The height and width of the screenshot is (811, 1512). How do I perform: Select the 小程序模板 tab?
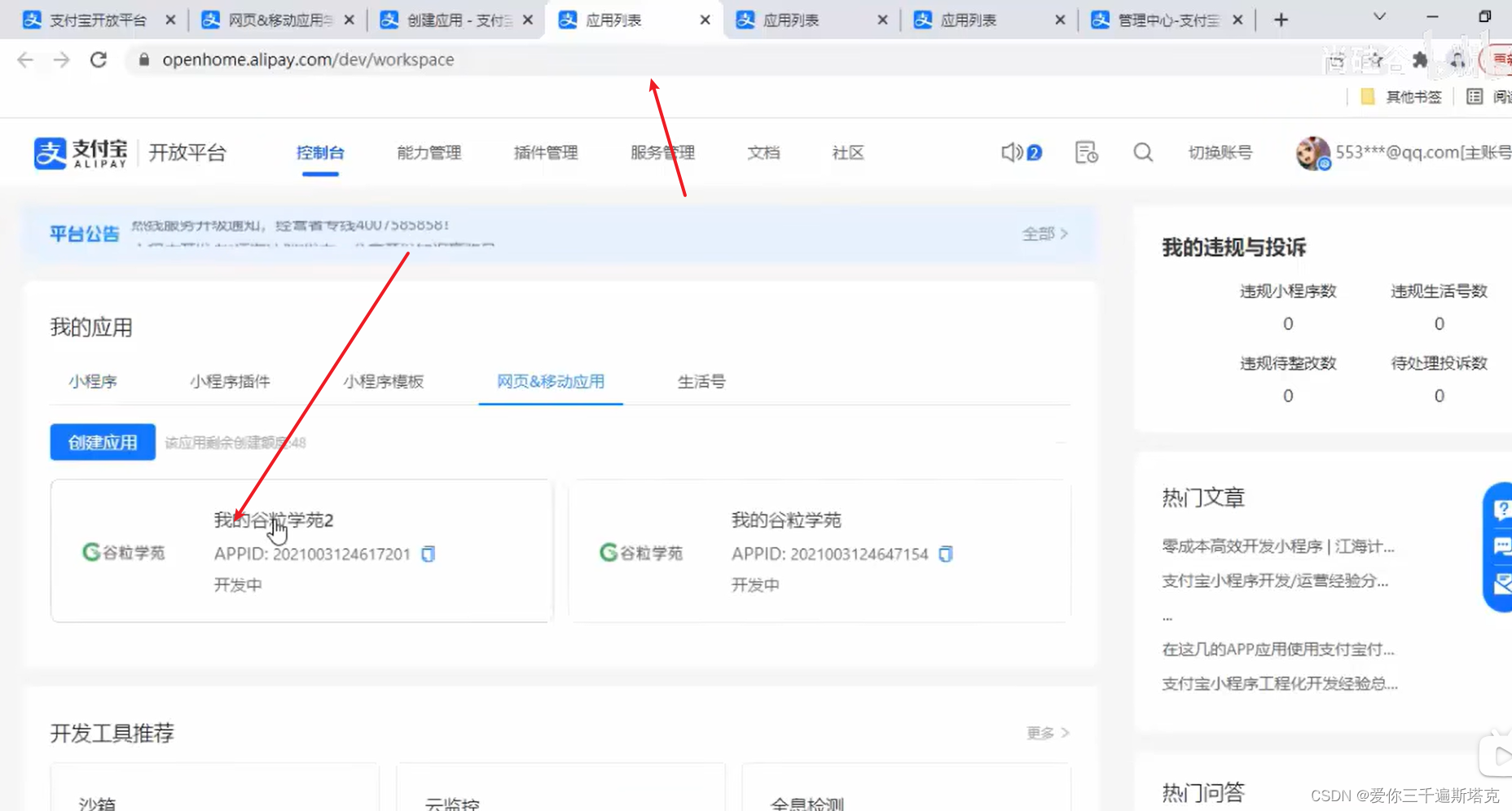[x=384, y=381]
